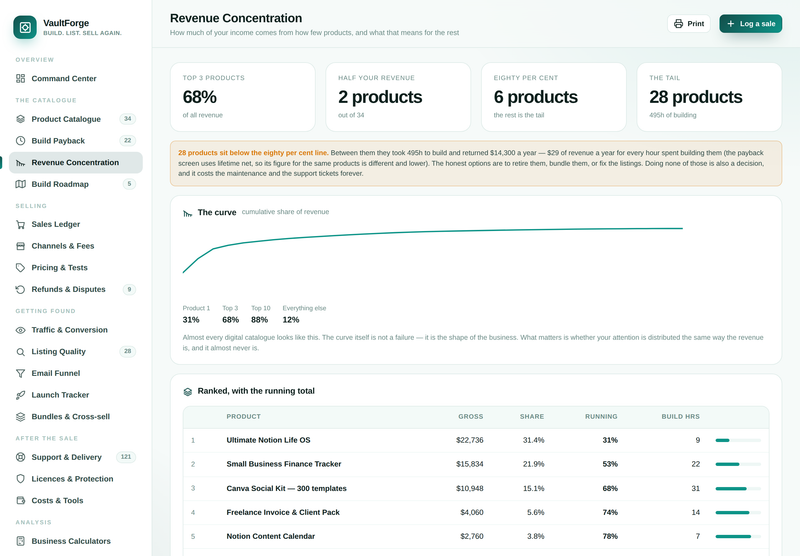Click the RUNNING column header

click(601, 417)
